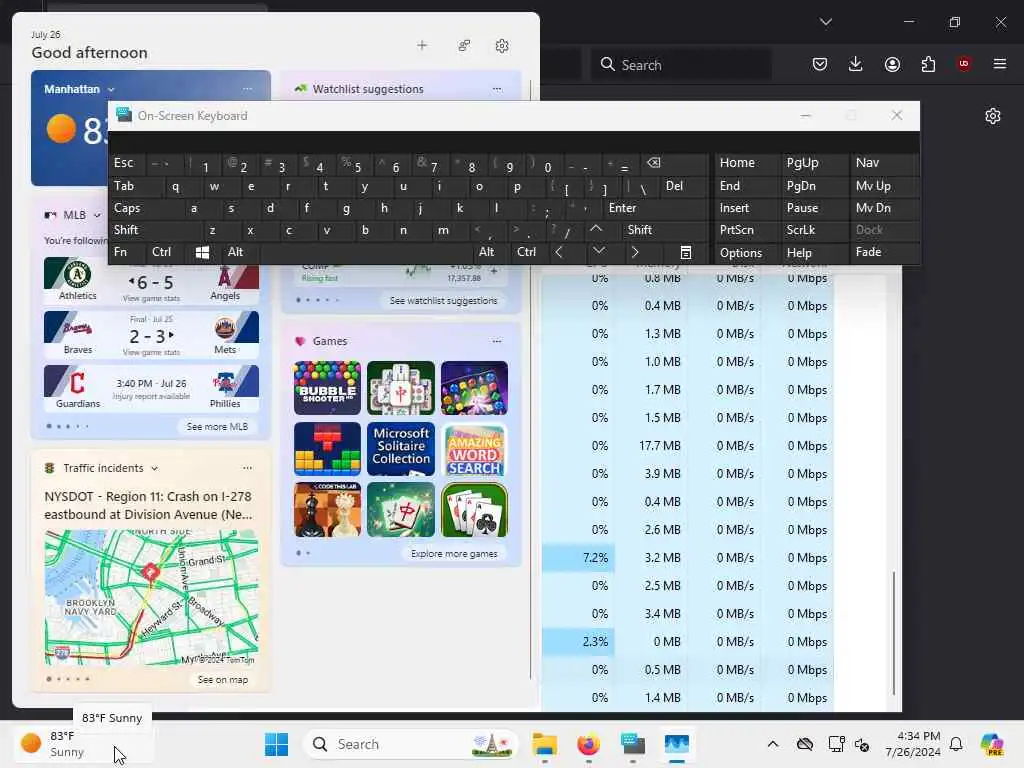The width and height of the screenshot is (1024, 768).
Task: Click the process list vertical scrollbar
Action: point(893,633)
